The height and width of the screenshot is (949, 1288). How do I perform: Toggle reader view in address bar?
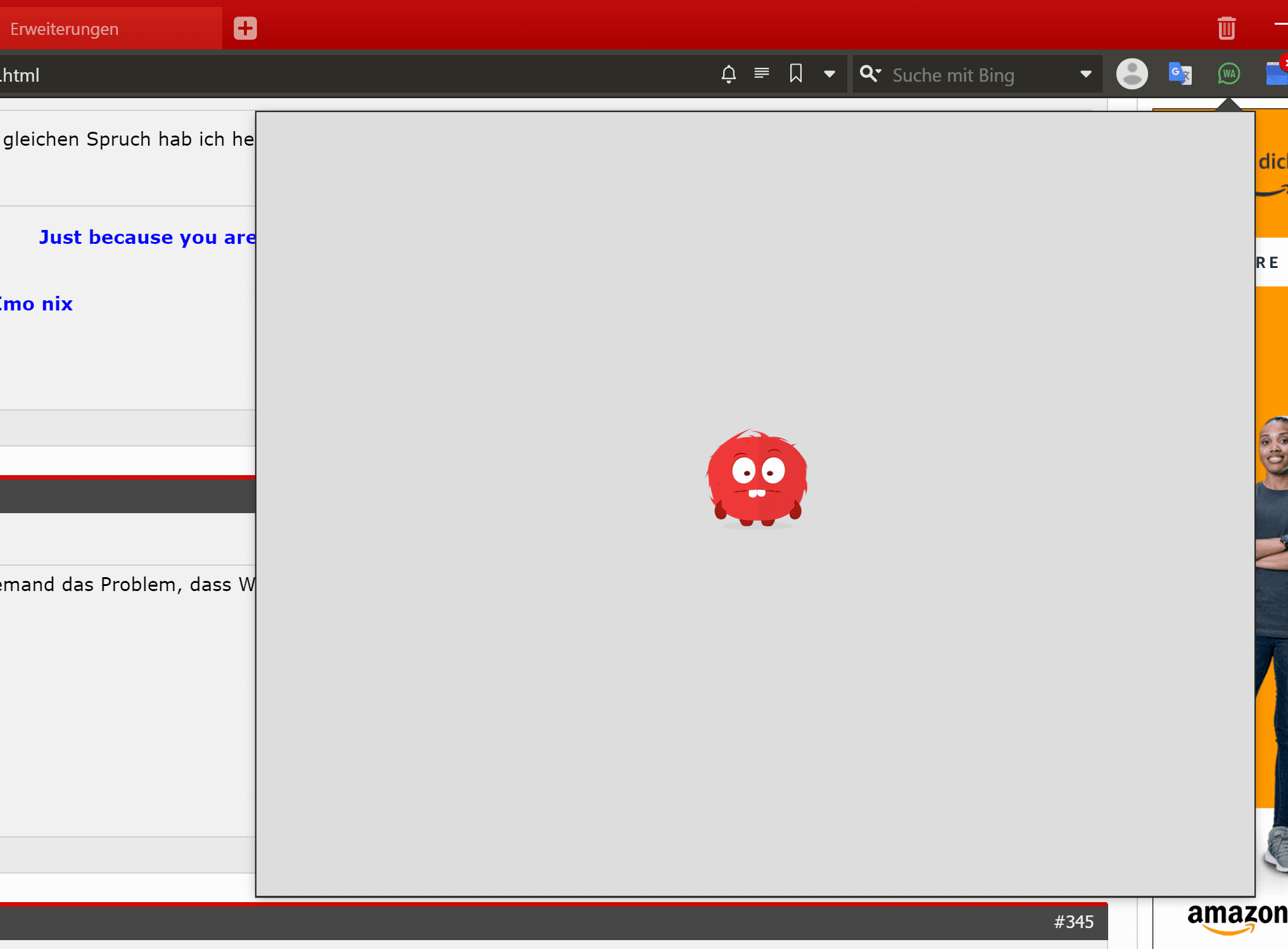(x=762, y=74)
